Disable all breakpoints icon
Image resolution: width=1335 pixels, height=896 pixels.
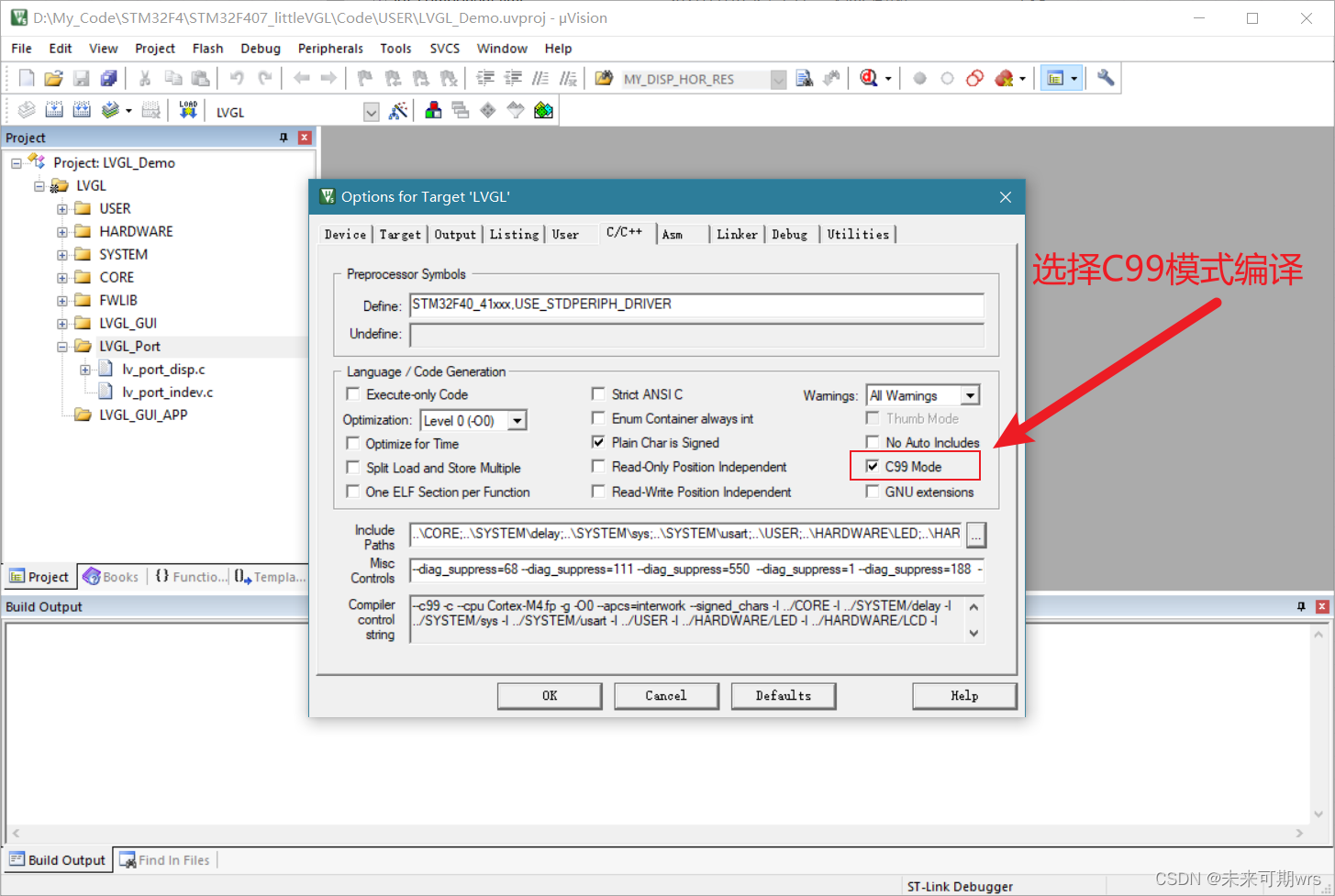tap(974, 79)
